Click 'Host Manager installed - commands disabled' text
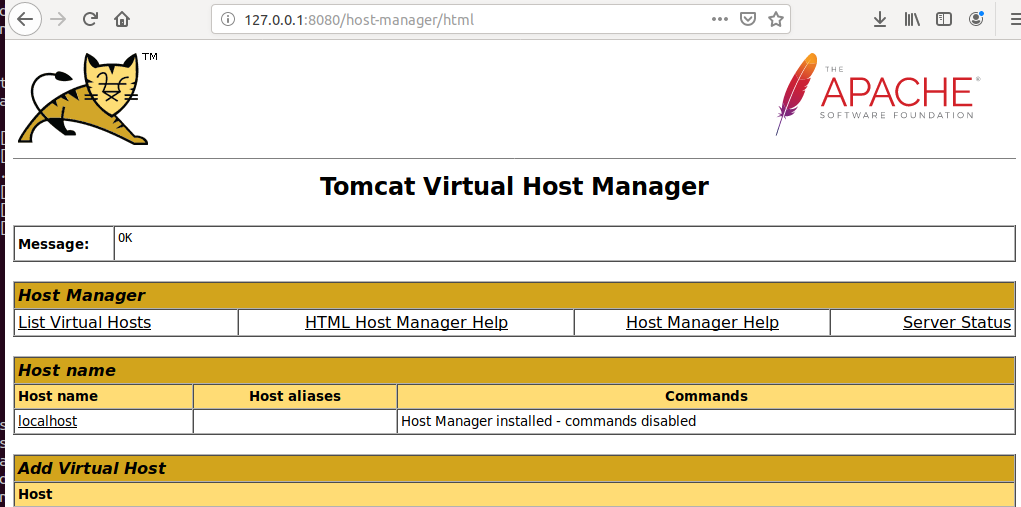 548,421
